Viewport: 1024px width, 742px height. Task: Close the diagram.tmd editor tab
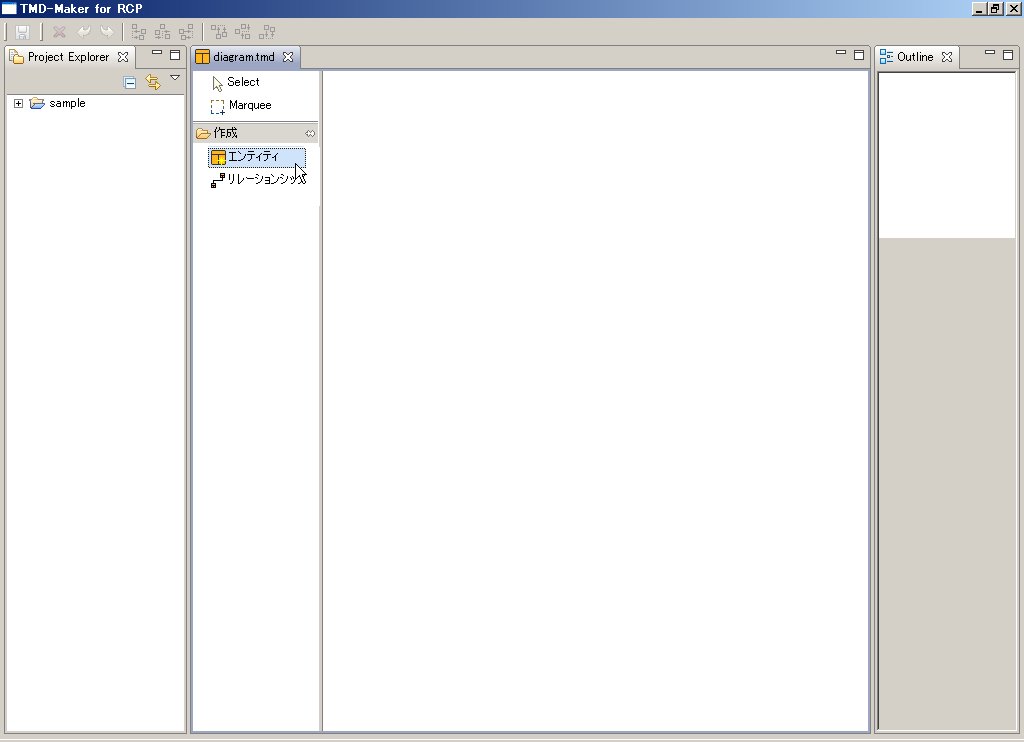pyautogui.click(x=288, y=57)
